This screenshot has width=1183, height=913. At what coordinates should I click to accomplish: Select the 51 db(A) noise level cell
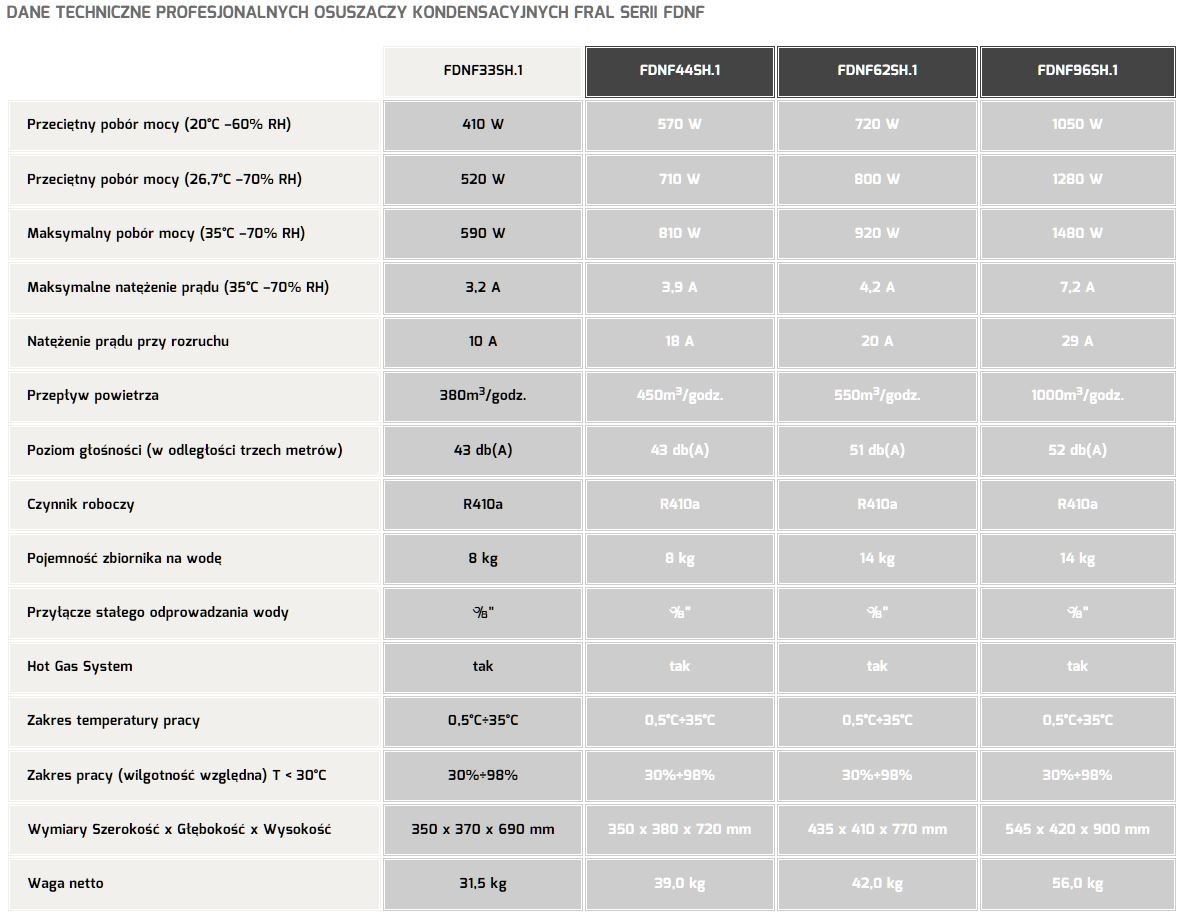(877, 450)
